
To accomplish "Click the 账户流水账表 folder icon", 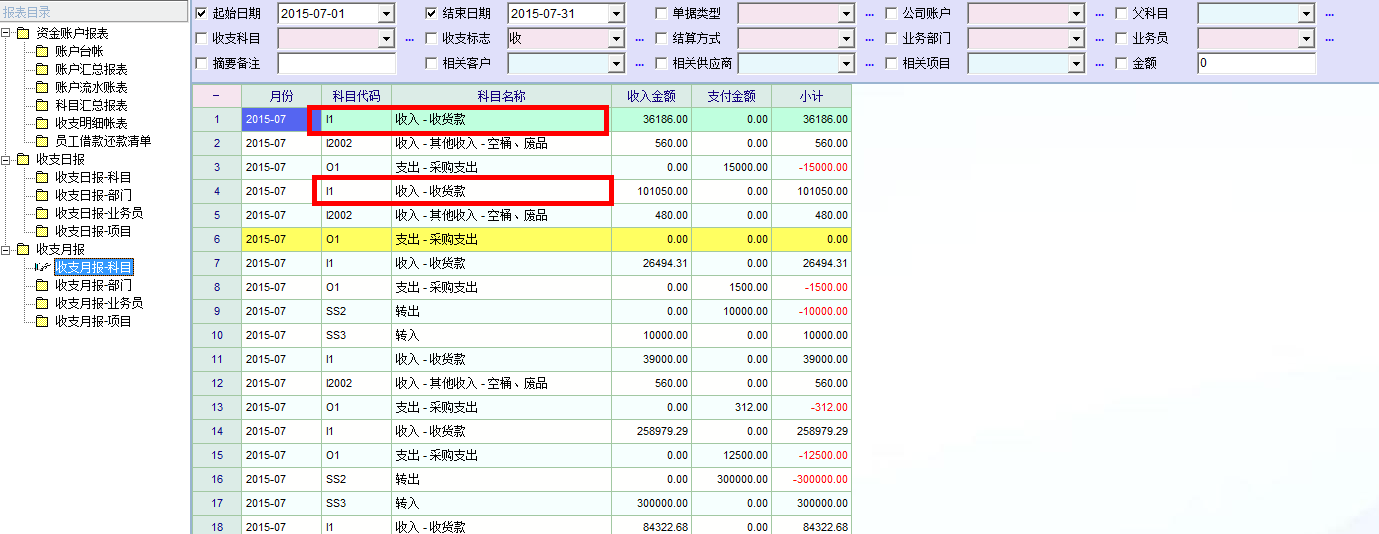I will (42, 88).
